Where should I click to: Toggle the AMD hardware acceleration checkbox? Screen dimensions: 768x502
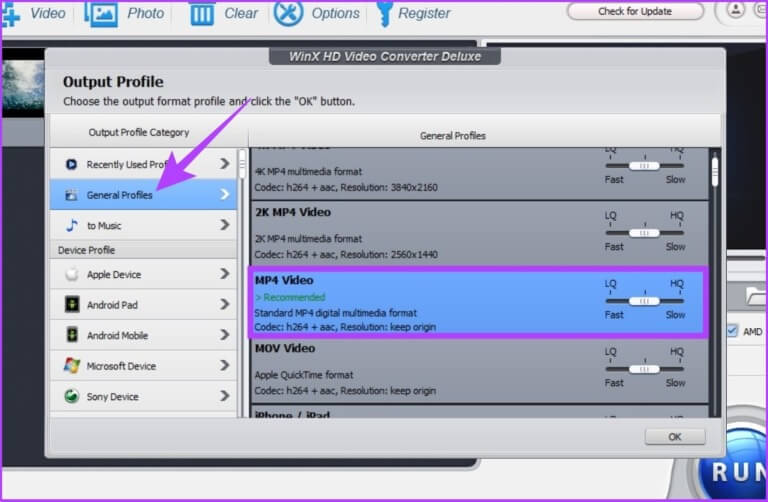732,331
